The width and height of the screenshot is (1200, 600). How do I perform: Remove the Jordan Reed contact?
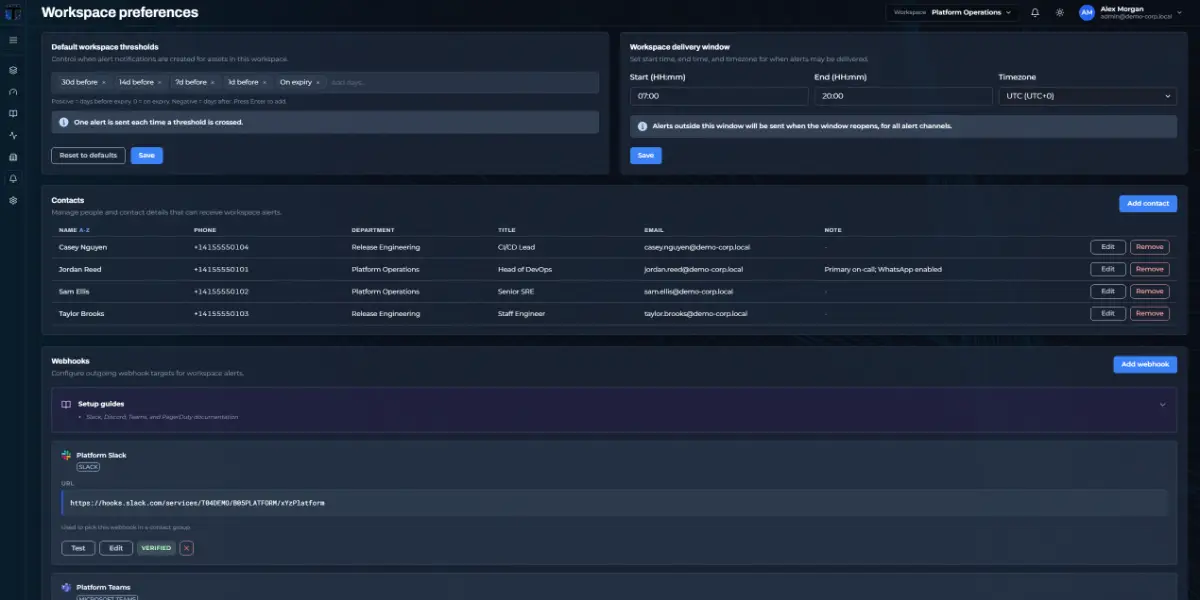pyautogui.click(x=1149, y=269)
